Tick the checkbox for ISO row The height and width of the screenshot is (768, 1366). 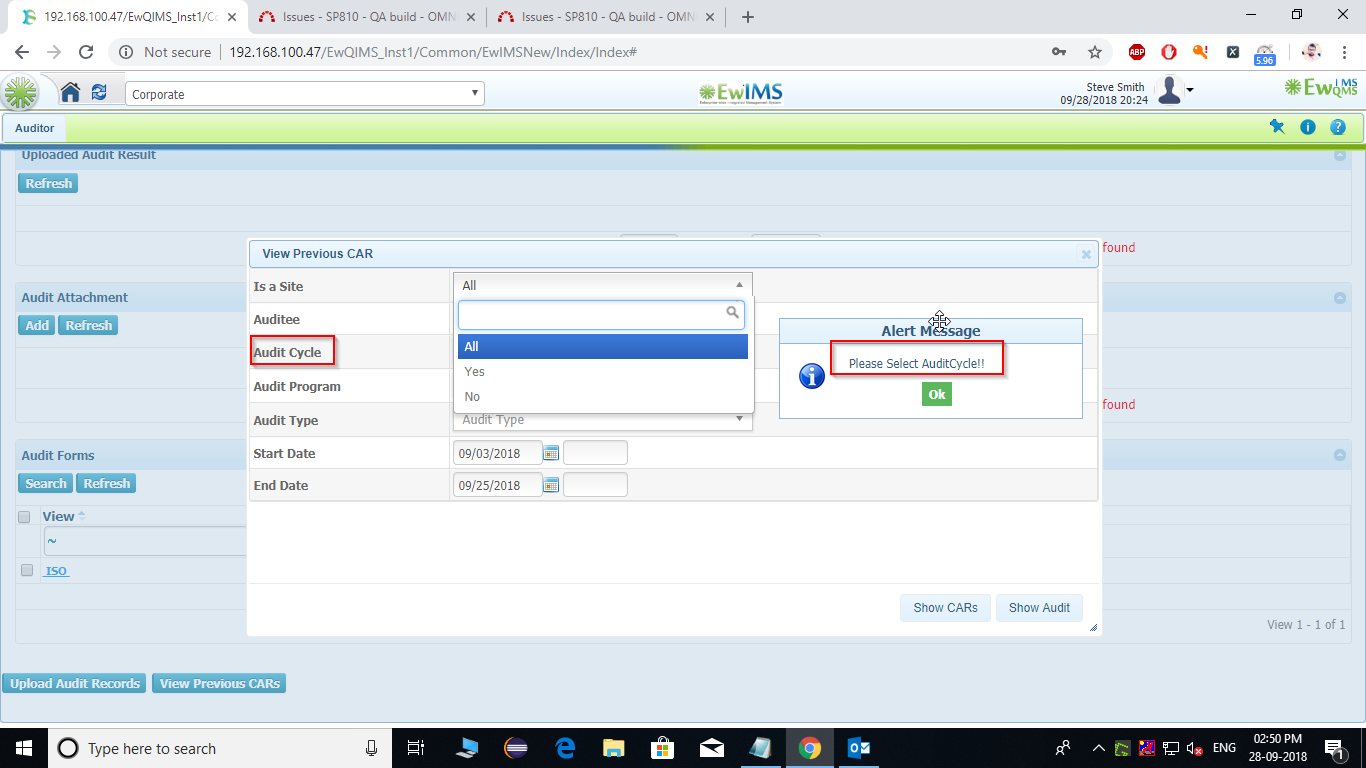coord(27,570)
